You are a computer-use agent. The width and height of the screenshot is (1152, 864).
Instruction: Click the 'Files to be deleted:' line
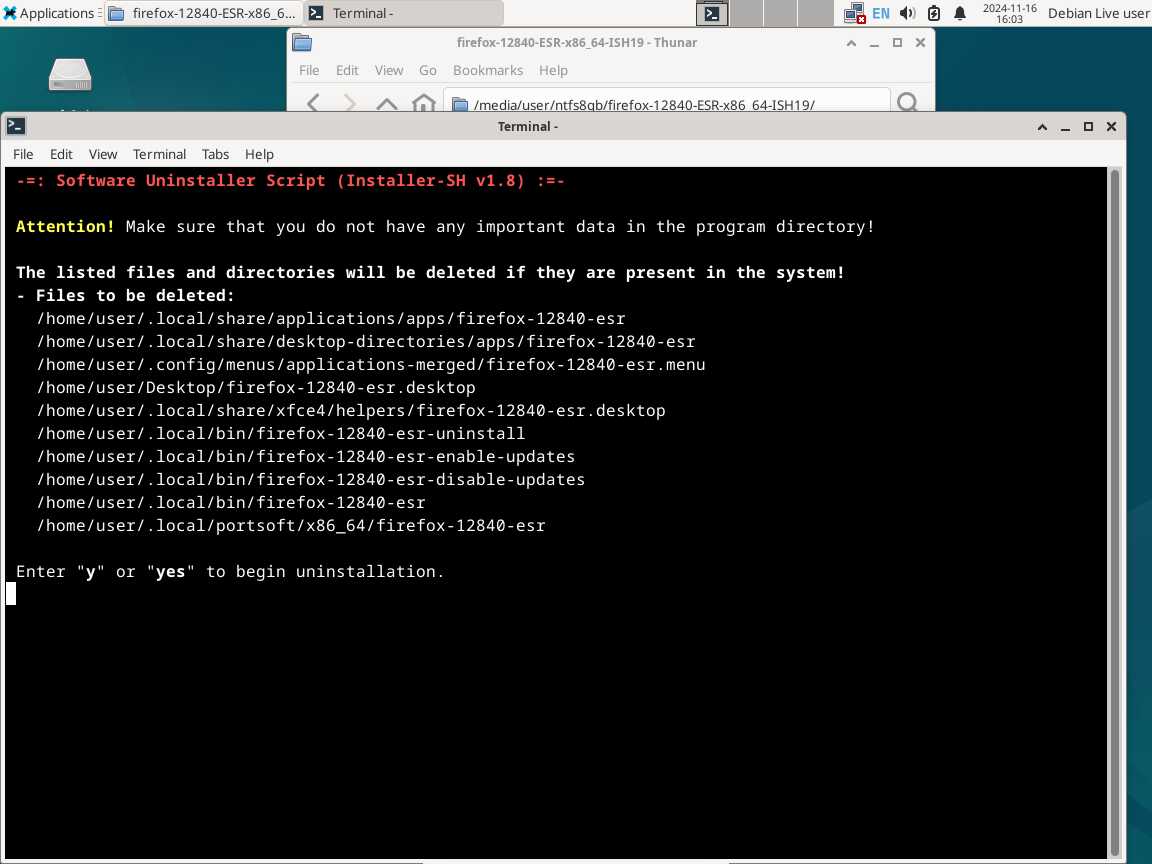(x=125, y=295)
